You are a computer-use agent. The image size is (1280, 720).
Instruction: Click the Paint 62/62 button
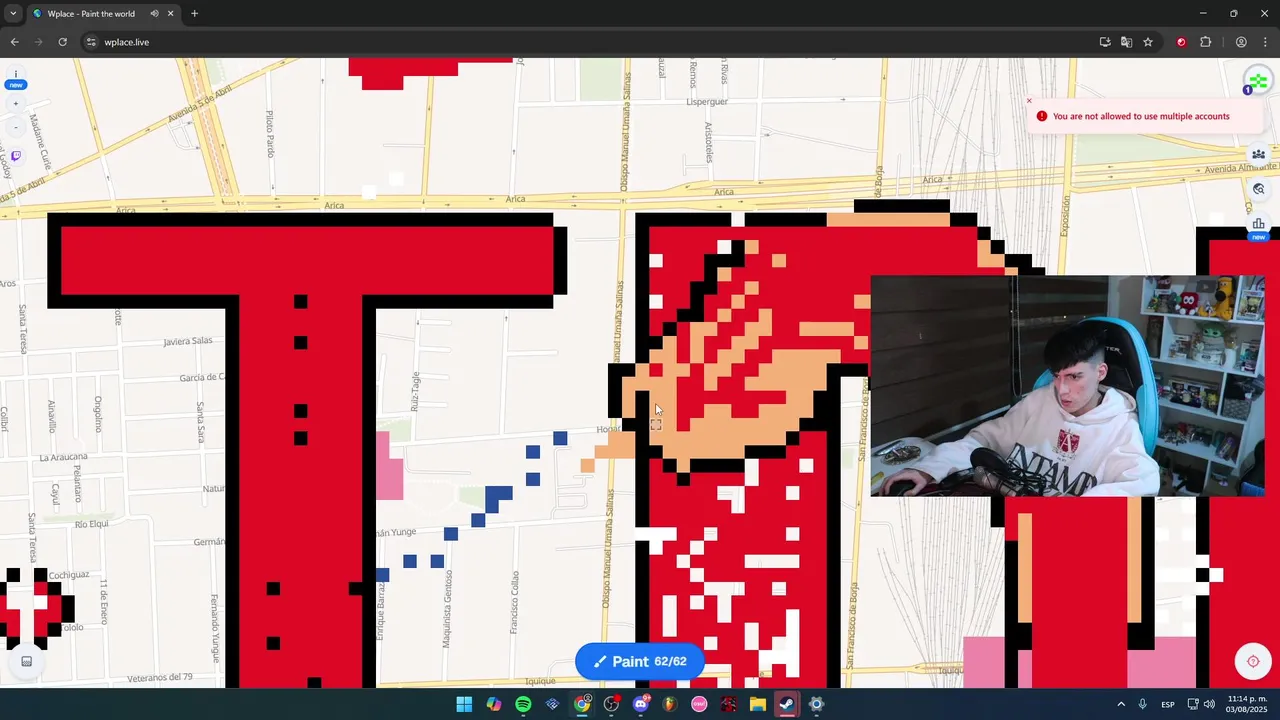[x=639, y=661]
